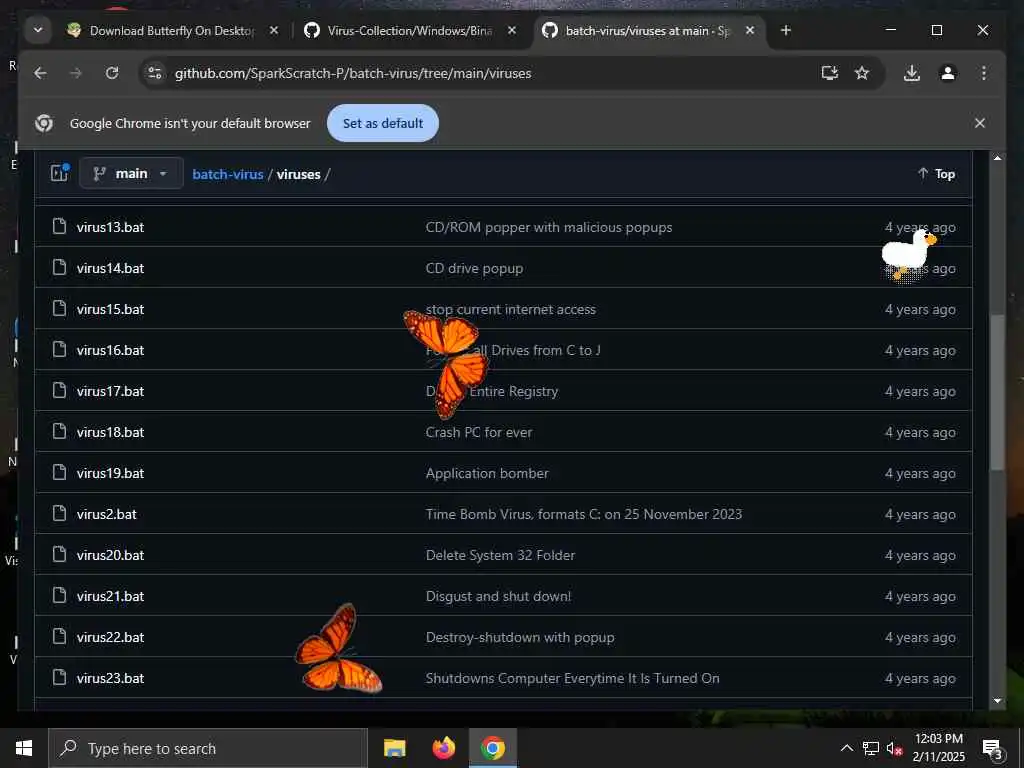Open Windows Start menu
Screen dimensions: 1024x768
pos(24,748)
